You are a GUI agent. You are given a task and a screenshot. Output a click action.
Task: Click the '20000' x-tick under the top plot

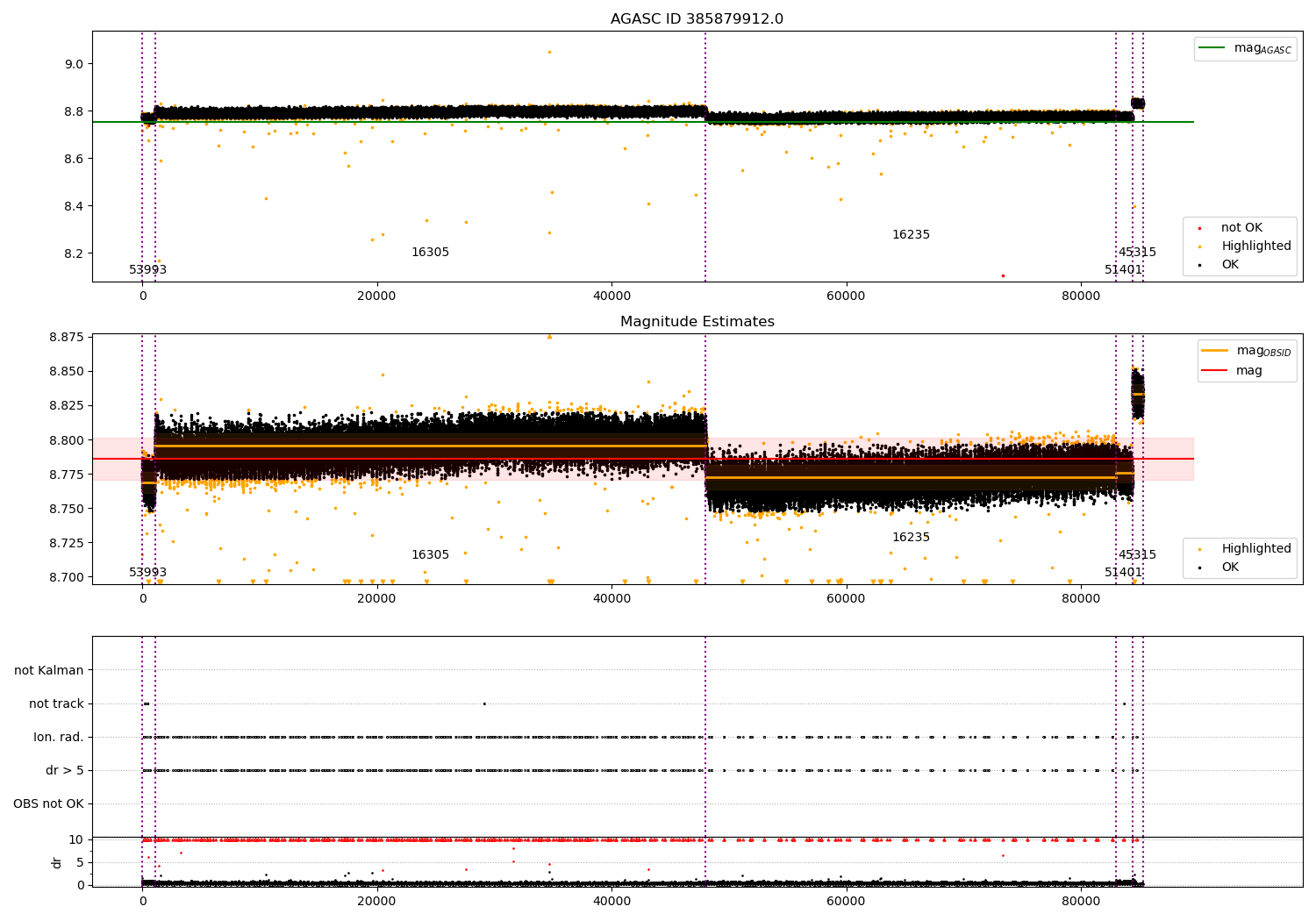377,296
